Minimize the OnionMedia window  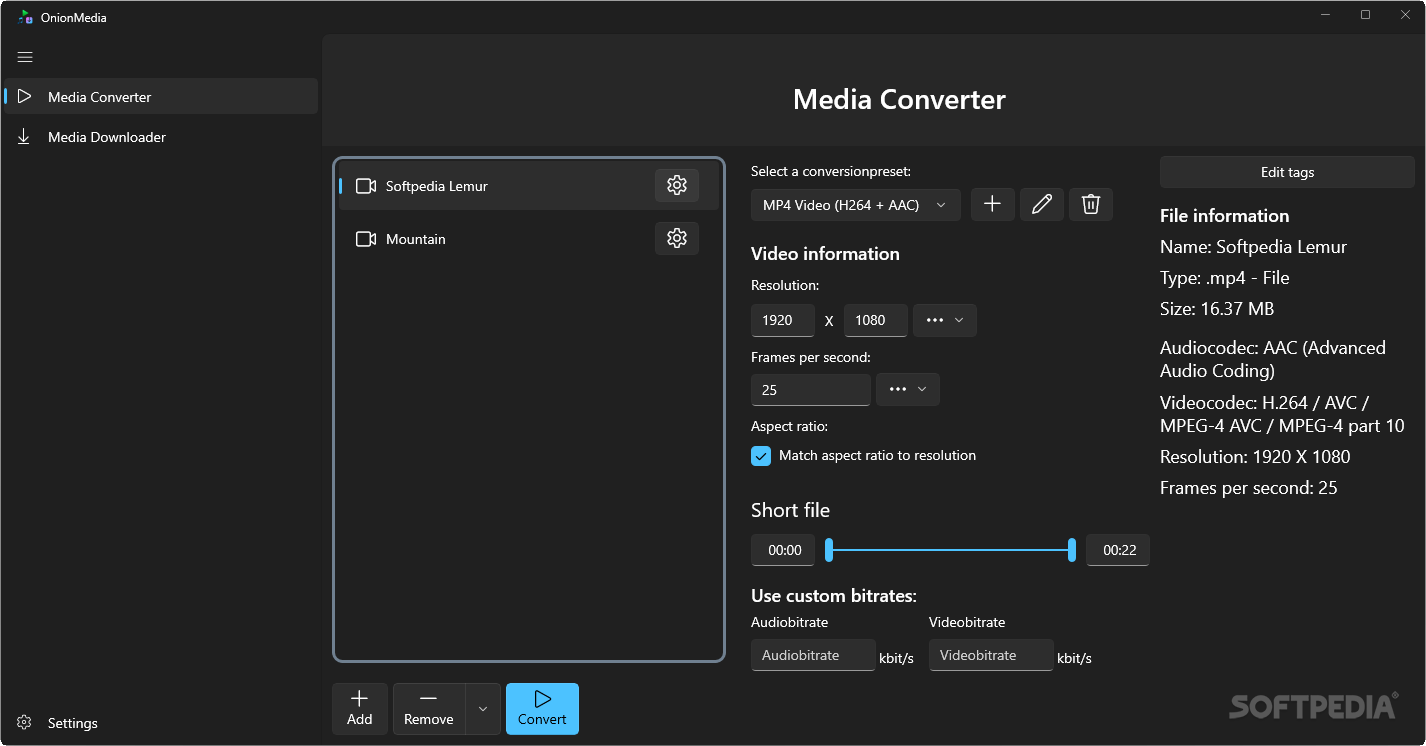[x=1325, y=15]
